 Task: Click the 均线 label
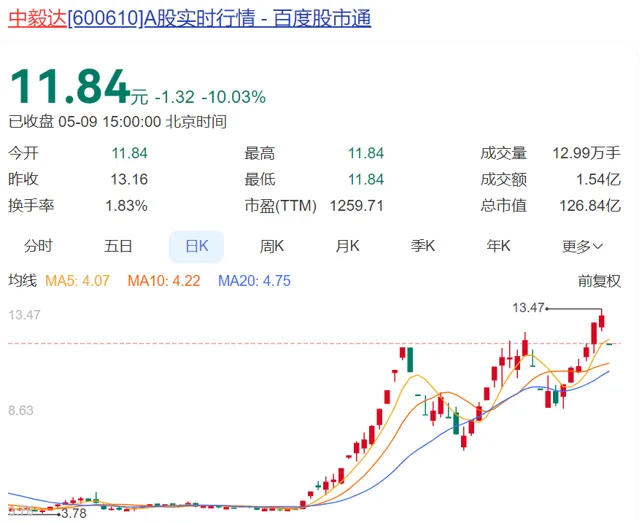tap(23, 281)
